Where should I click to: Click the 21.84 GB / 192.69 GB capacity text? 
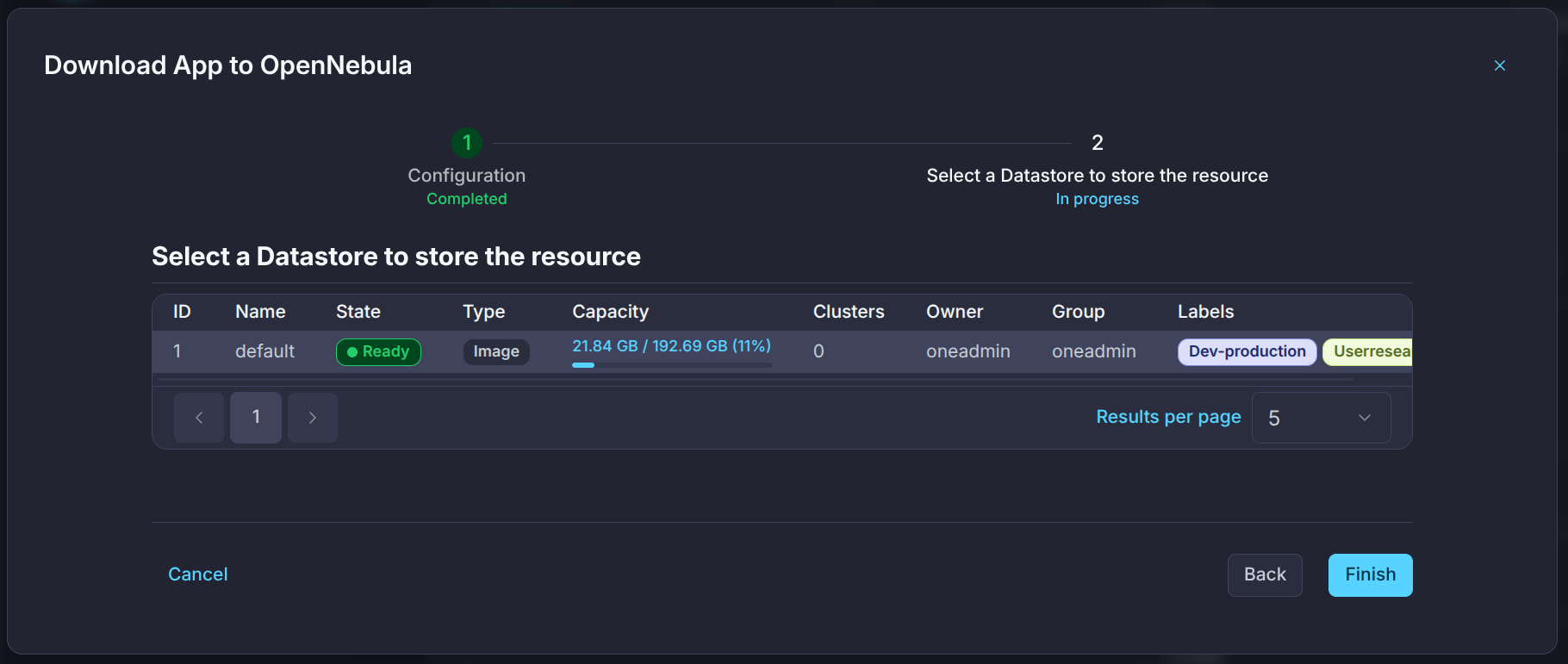pyautogui.click(x=671, y=345)
